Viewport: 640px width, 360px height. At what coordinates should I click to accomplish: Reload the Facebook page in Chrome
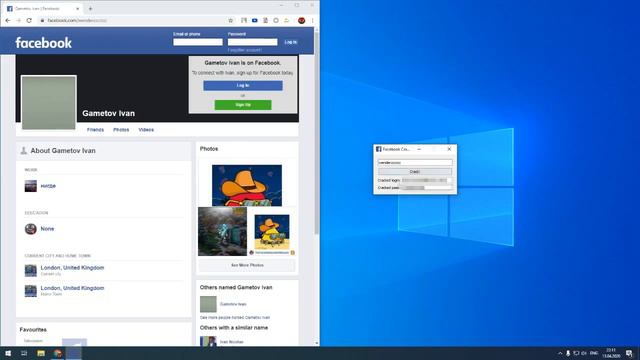tap(29, 20)
